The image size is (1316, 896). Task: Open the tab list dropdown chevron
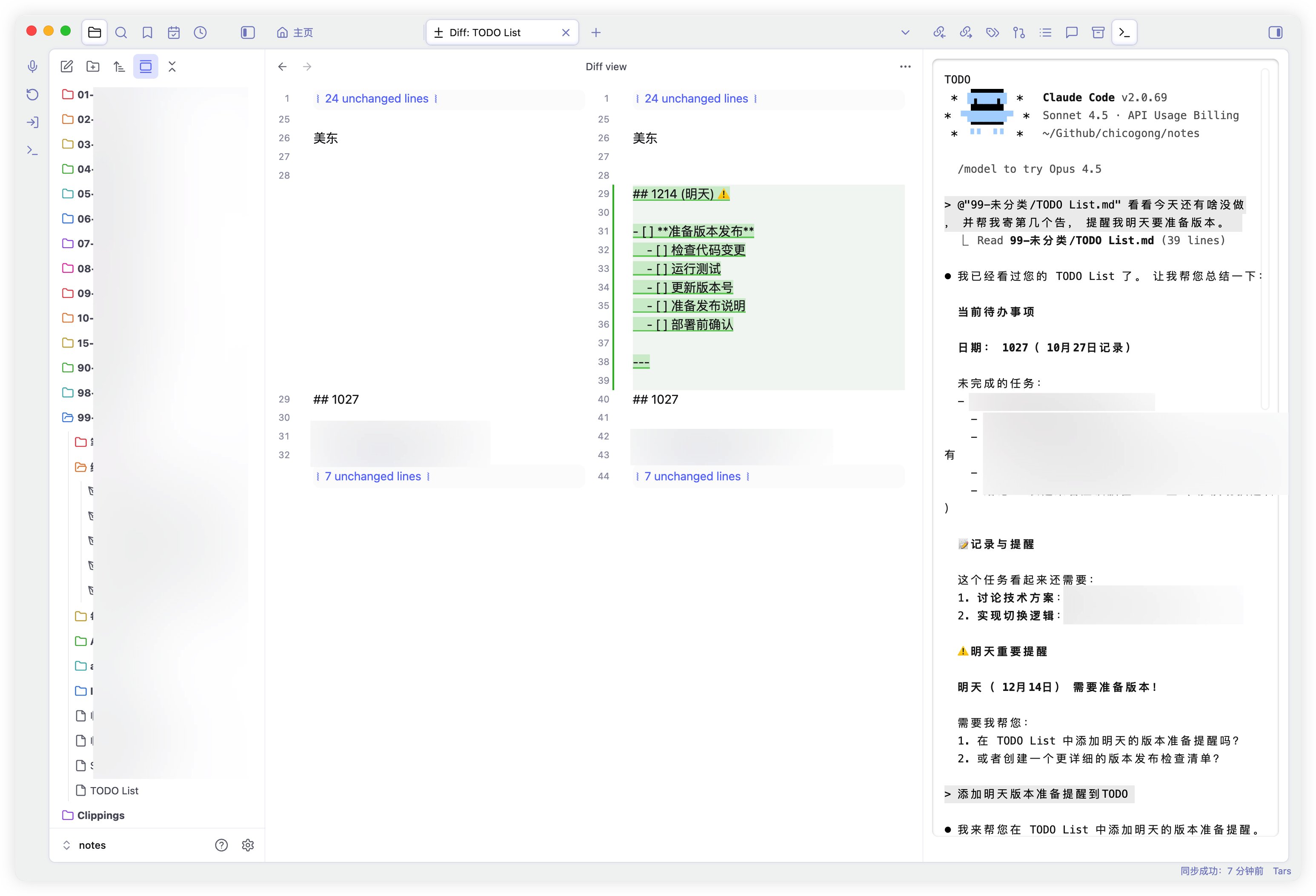coord(905,33)
